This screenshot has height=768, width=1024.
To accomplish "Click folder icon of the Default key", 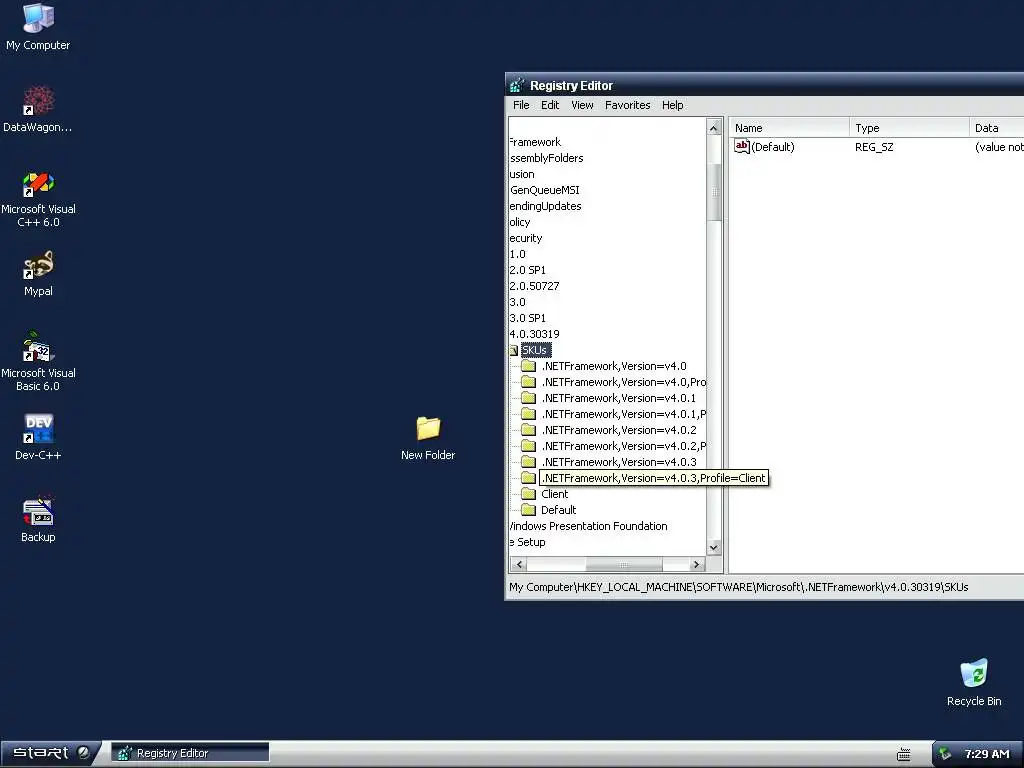I will tap(528, 510).
